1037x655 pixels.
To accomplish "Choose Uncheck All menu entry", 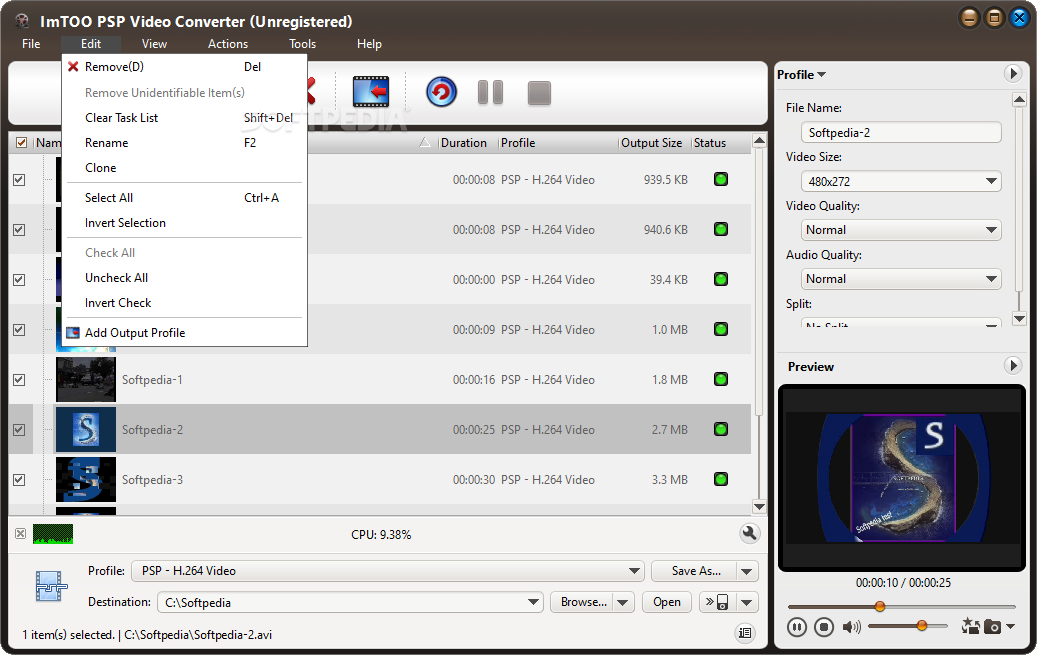I will pyautogui.click(x=185, y=278).
